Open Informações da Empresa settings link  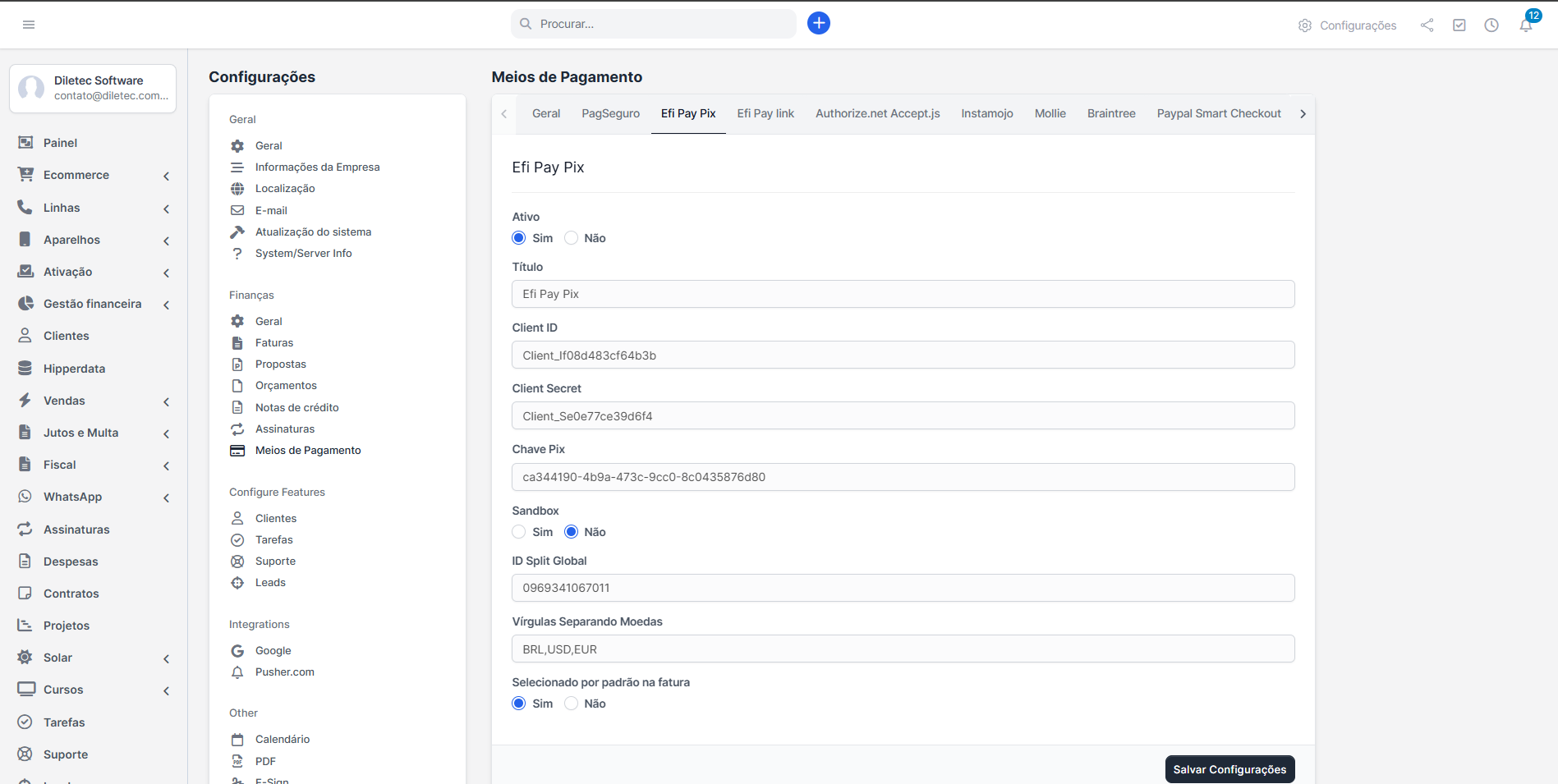pyautogui.click(x=317, y=167)
